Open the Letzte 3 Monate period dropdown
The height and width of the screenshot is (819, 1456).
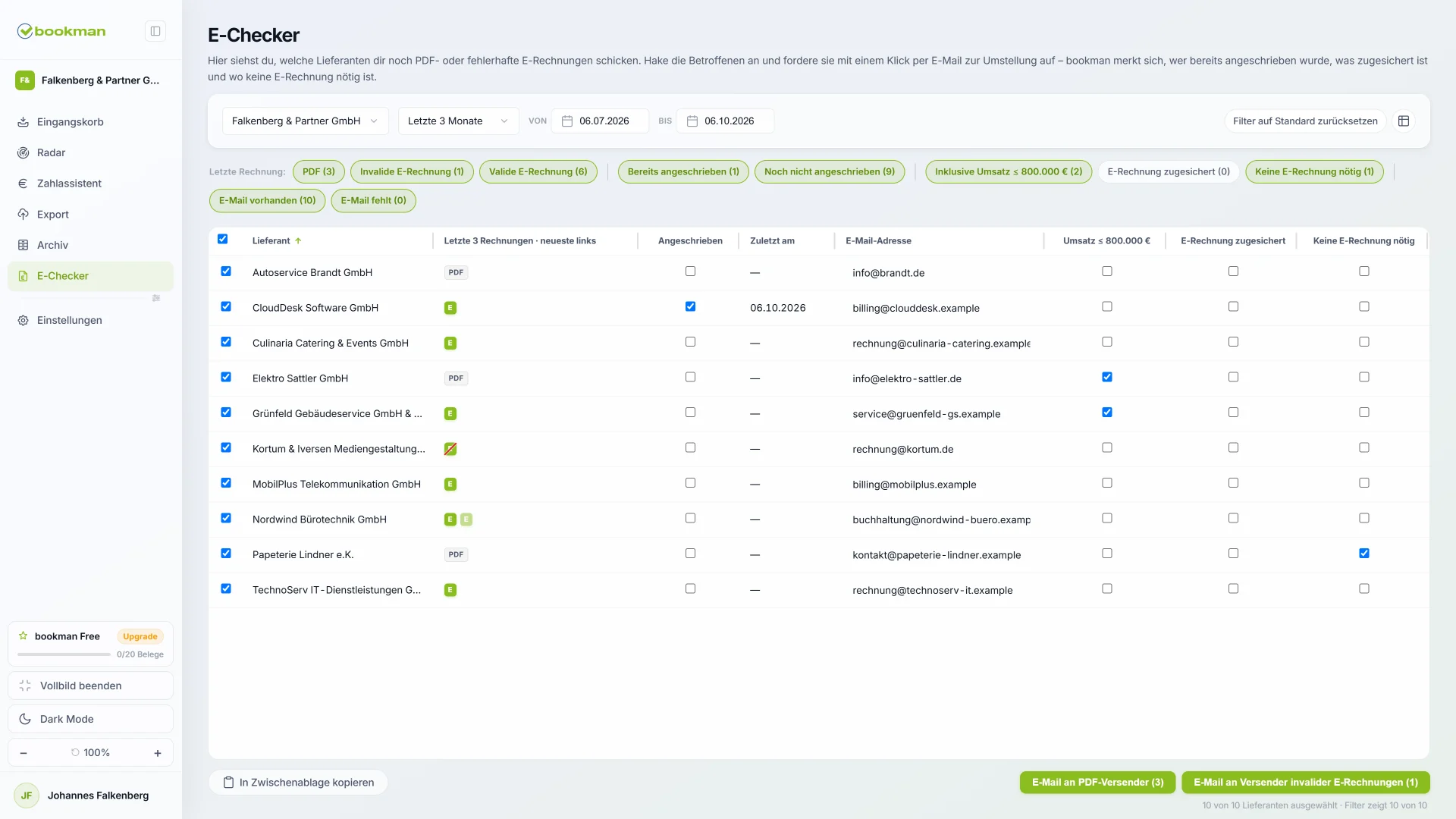pyautogui.click(x=458, y=121)
